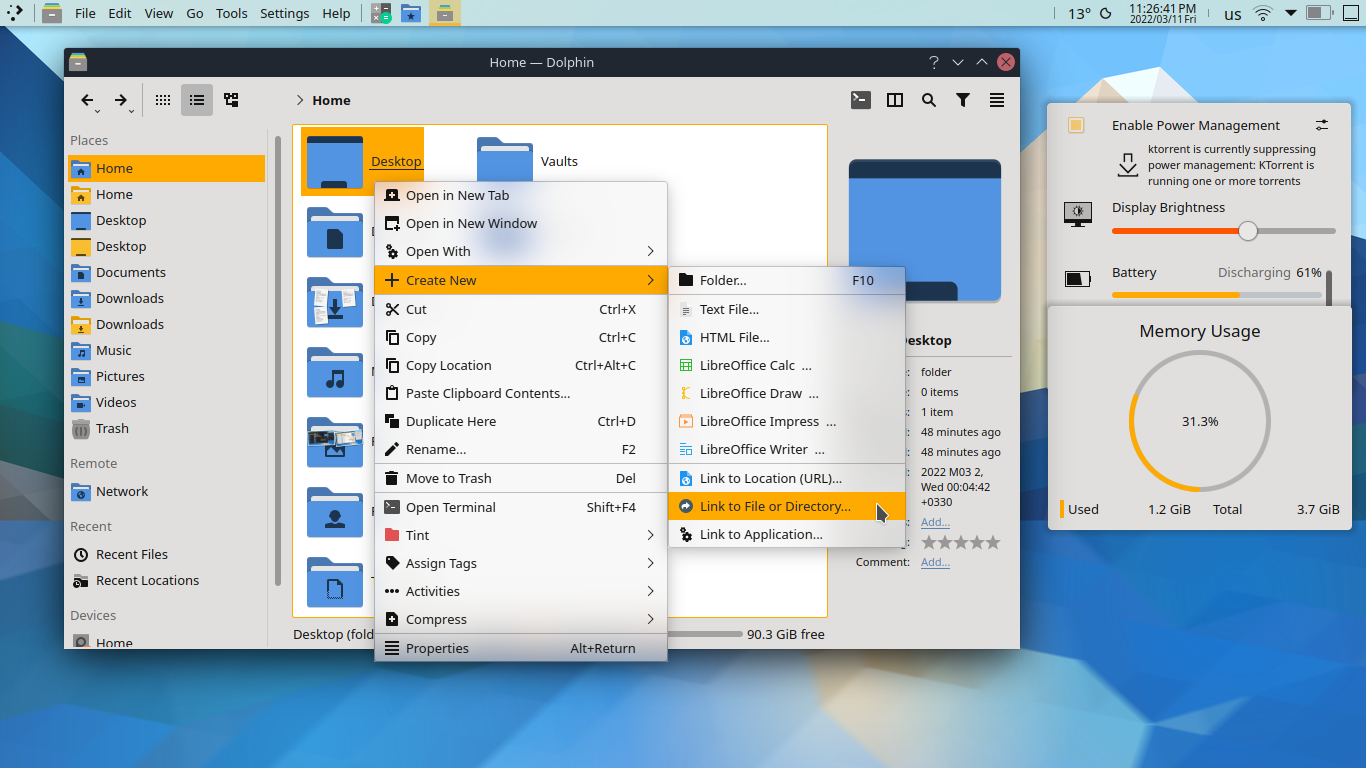Click the Music folder icon in Places
The width and height of the screenshot is (1366, 768).
(81, 350)
